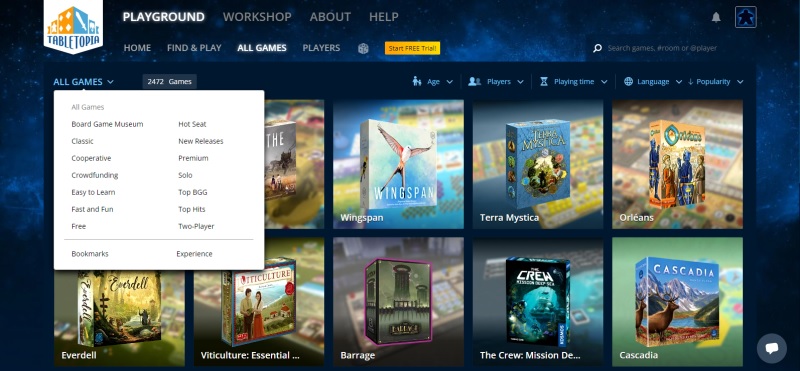Viewport: 800px width, 371px height.
Task: Open the Everdell game card
Action: [119, 317]
